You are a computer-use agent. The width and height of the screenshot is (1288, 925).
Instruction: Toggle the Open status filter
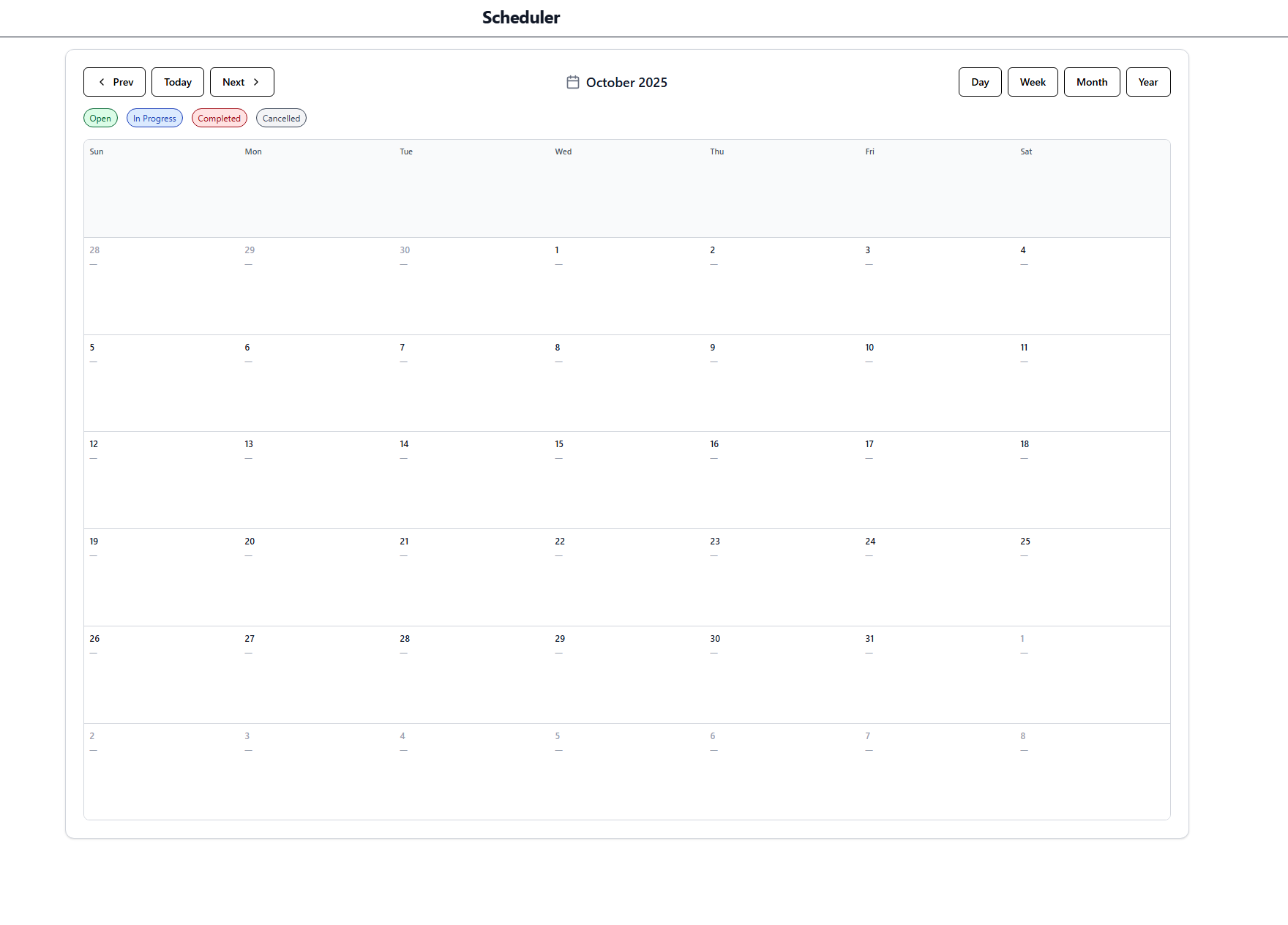point(100,118)
